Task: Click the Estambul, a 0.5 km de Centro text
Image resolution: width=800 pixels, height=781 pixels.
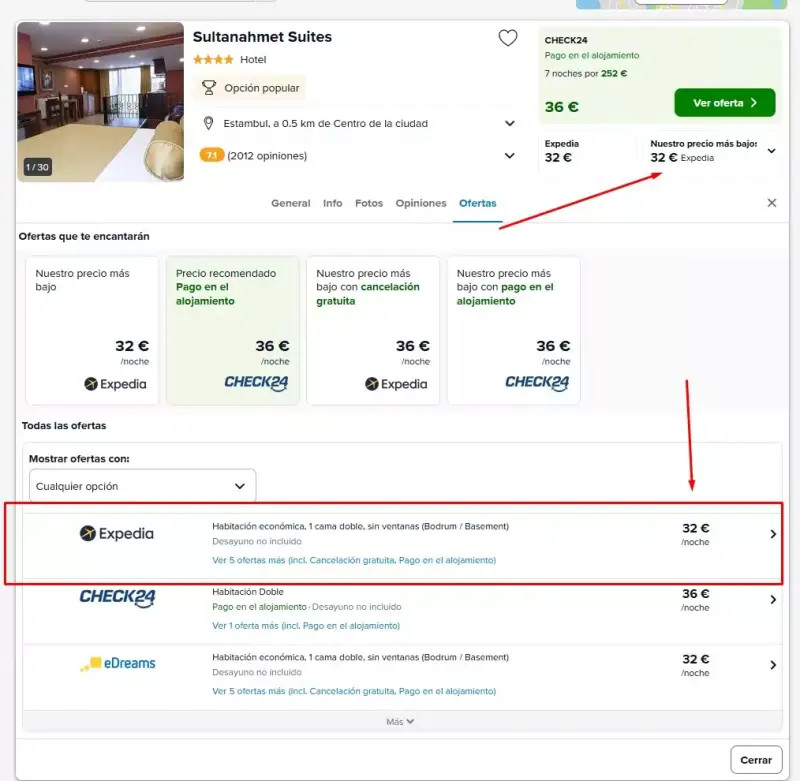Action: (326, 123)
